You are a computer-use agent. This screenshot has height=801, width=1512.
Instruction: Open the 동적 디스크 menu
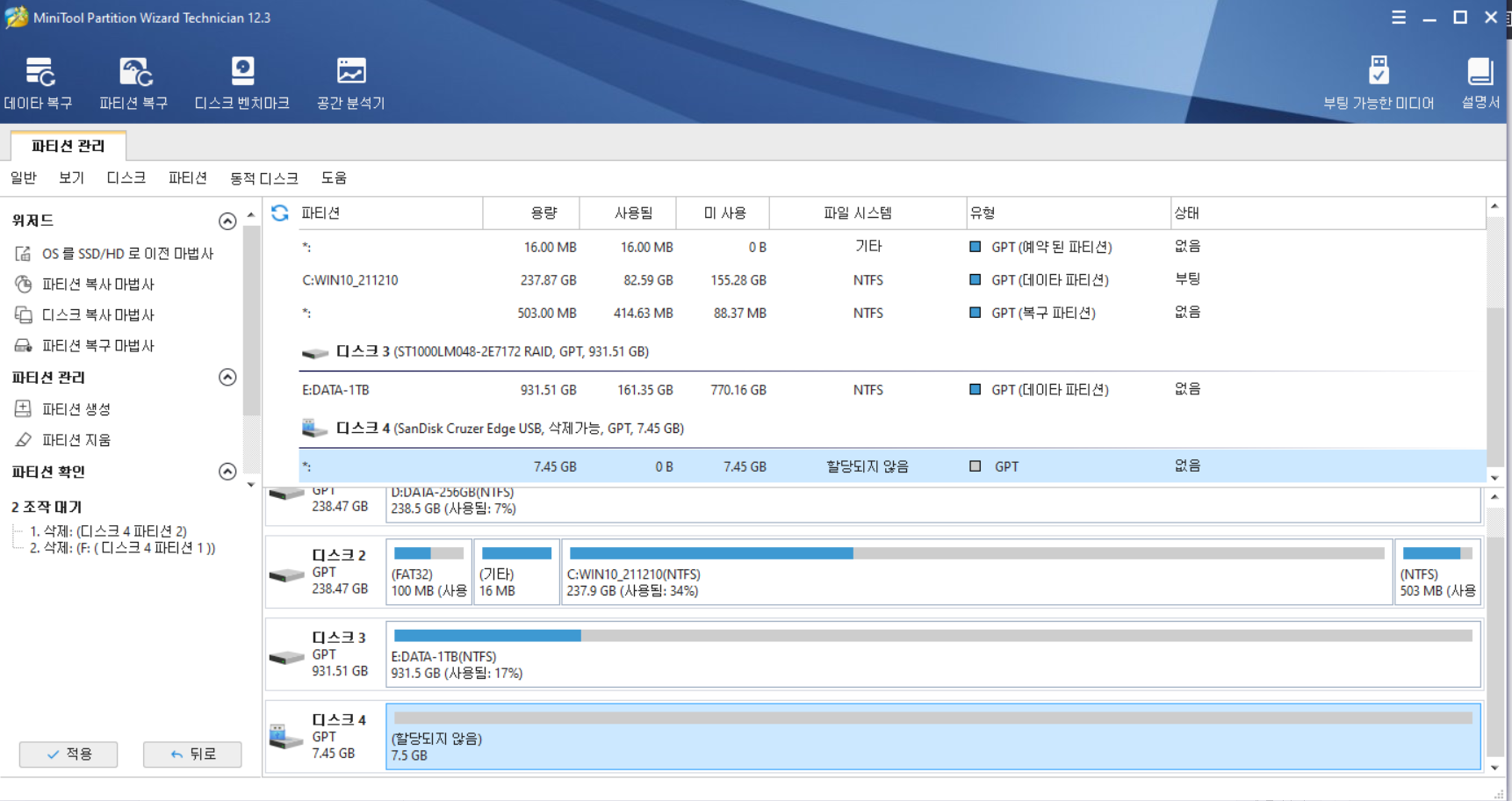click(x=264, y=178)
